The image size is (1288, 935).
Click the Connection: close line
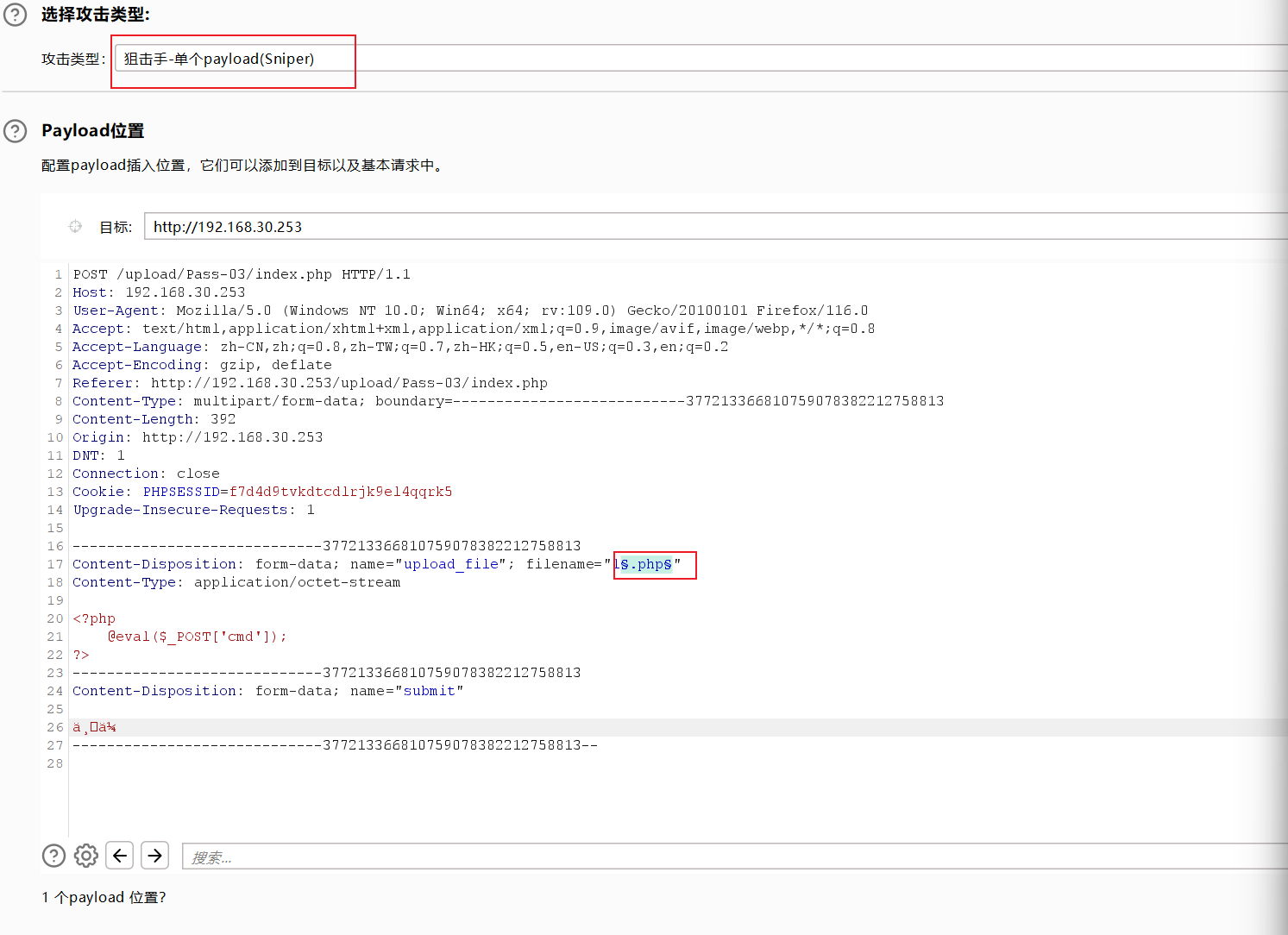pos(146,474)
